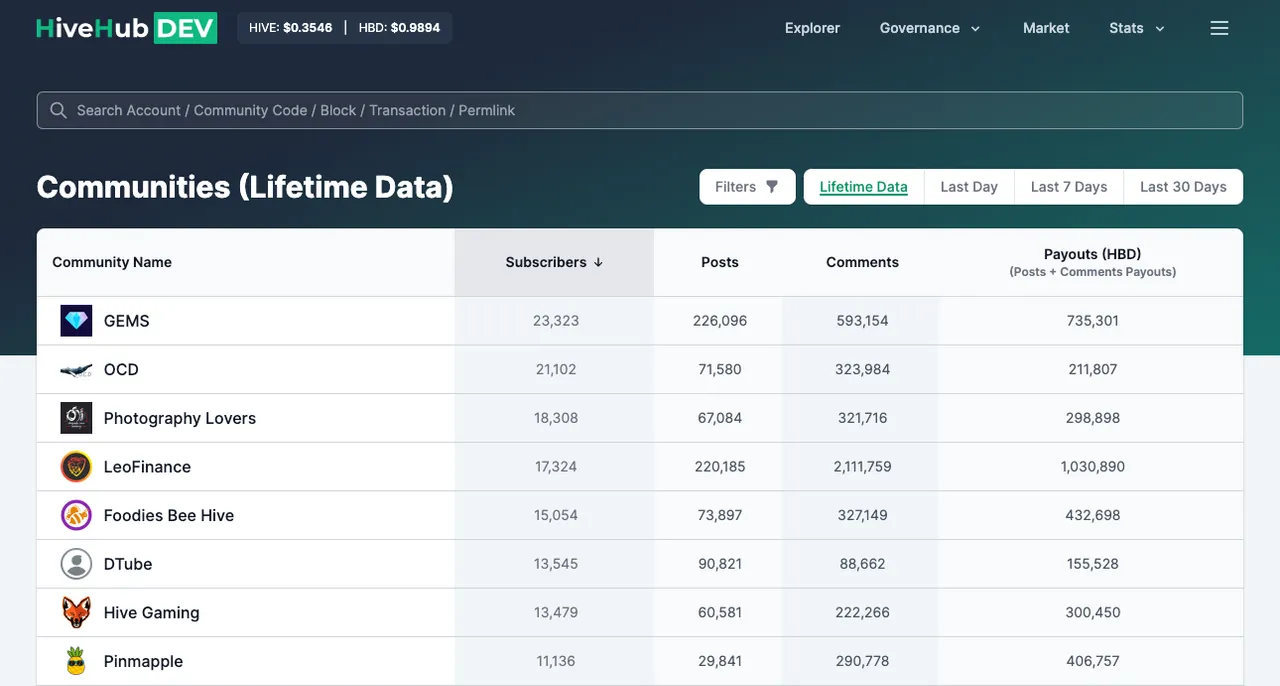Image resolution: width=1280 pixels, height=686 pixels.
Task: Click the Hive Gaming fox icon
Action: [76, 612]
